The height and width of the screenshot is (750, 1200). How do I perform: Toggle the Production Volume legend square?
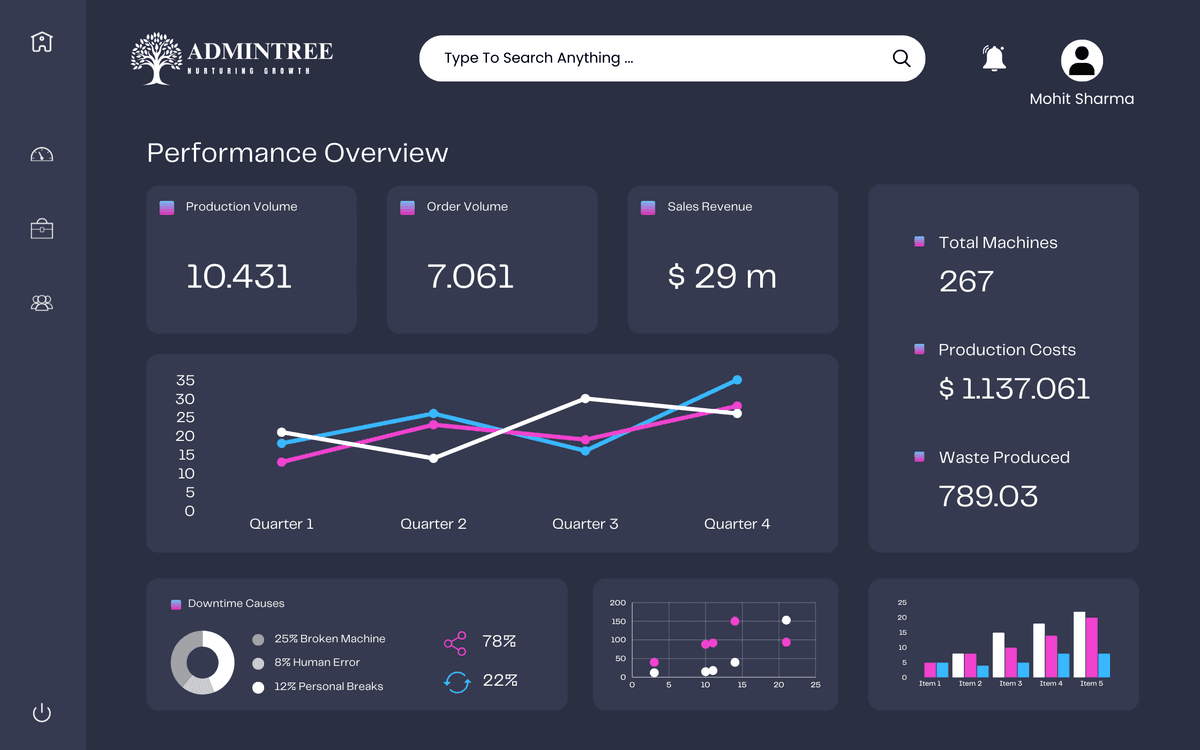point(166,206)
